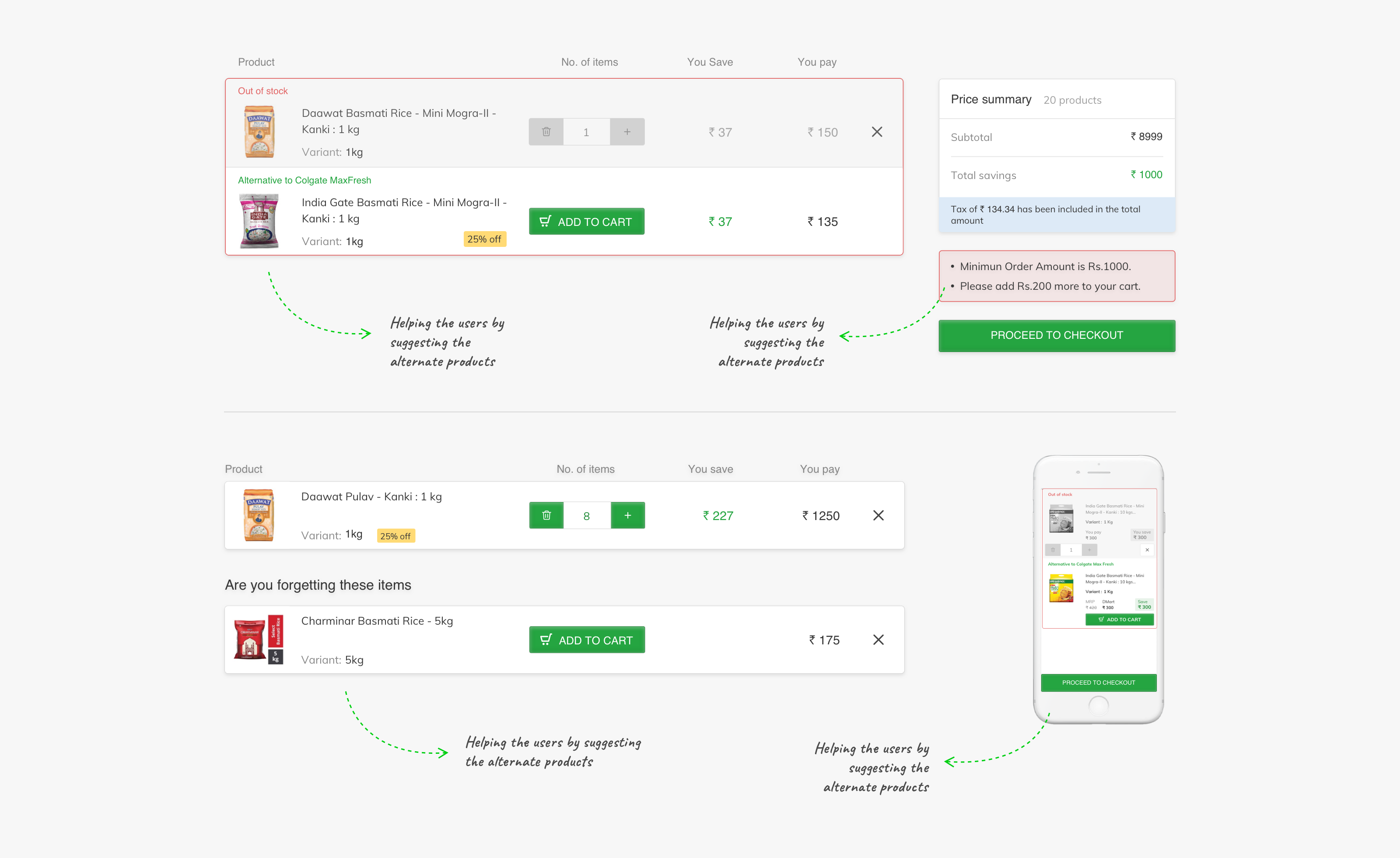
Task: Remove Daawat Pulav with the X icon
Action: [x=878, y=515]
